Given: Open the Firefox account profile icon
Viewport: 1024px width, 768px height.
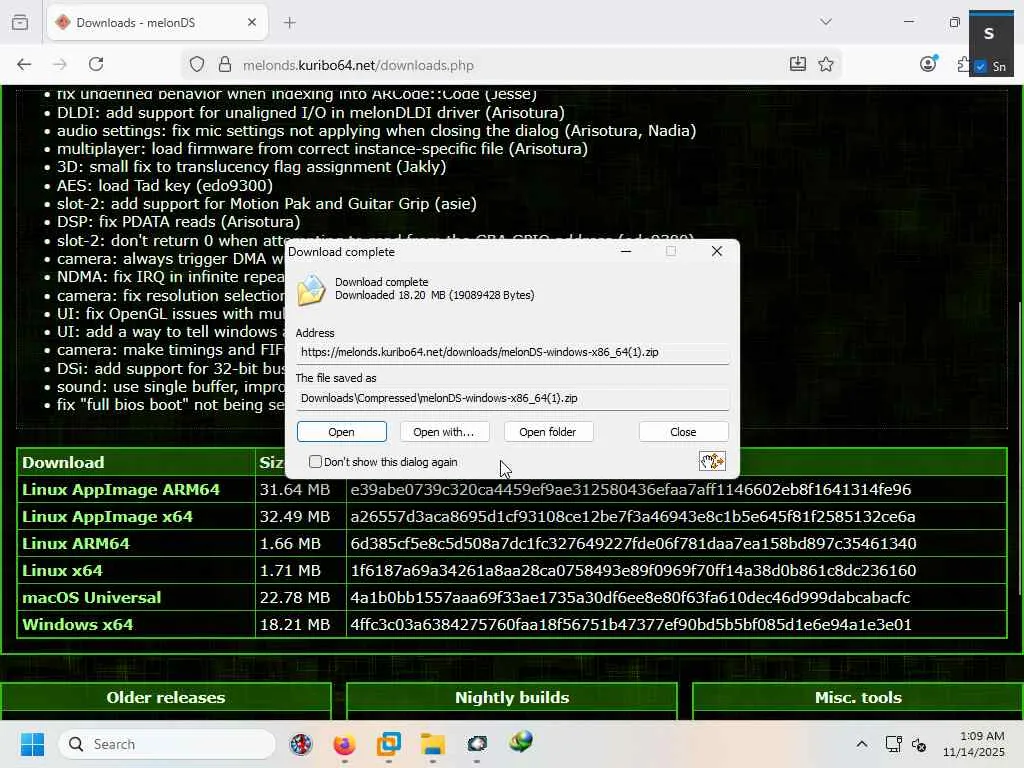Looking at the screenshot, I should tap(928, 64).
